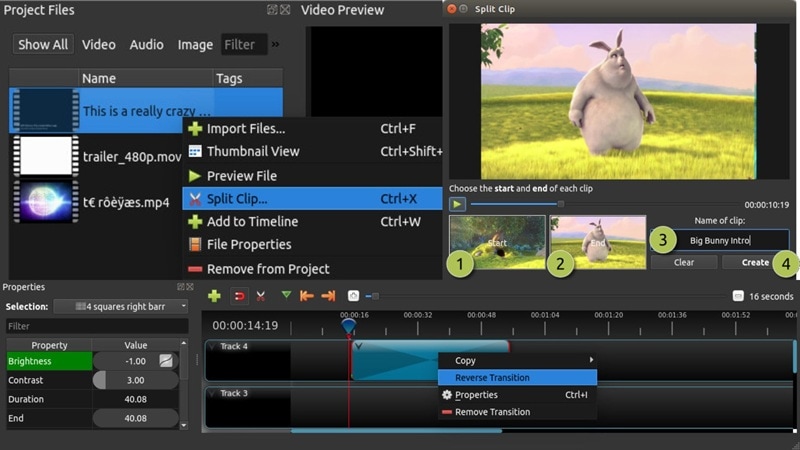
Task: Click the Import Files green plus icon
Action: [x=195, y=129]
